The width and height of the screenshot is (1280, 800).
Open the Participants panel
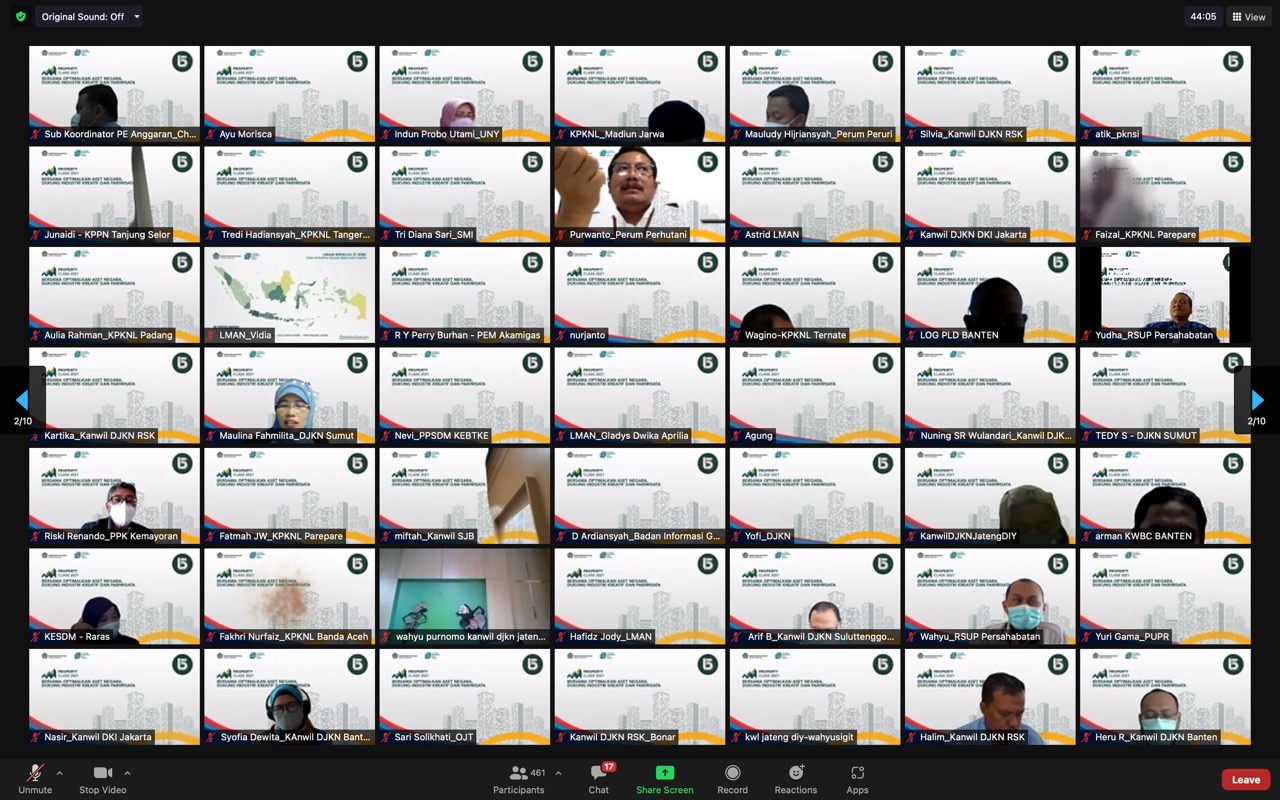click(518, 779)
